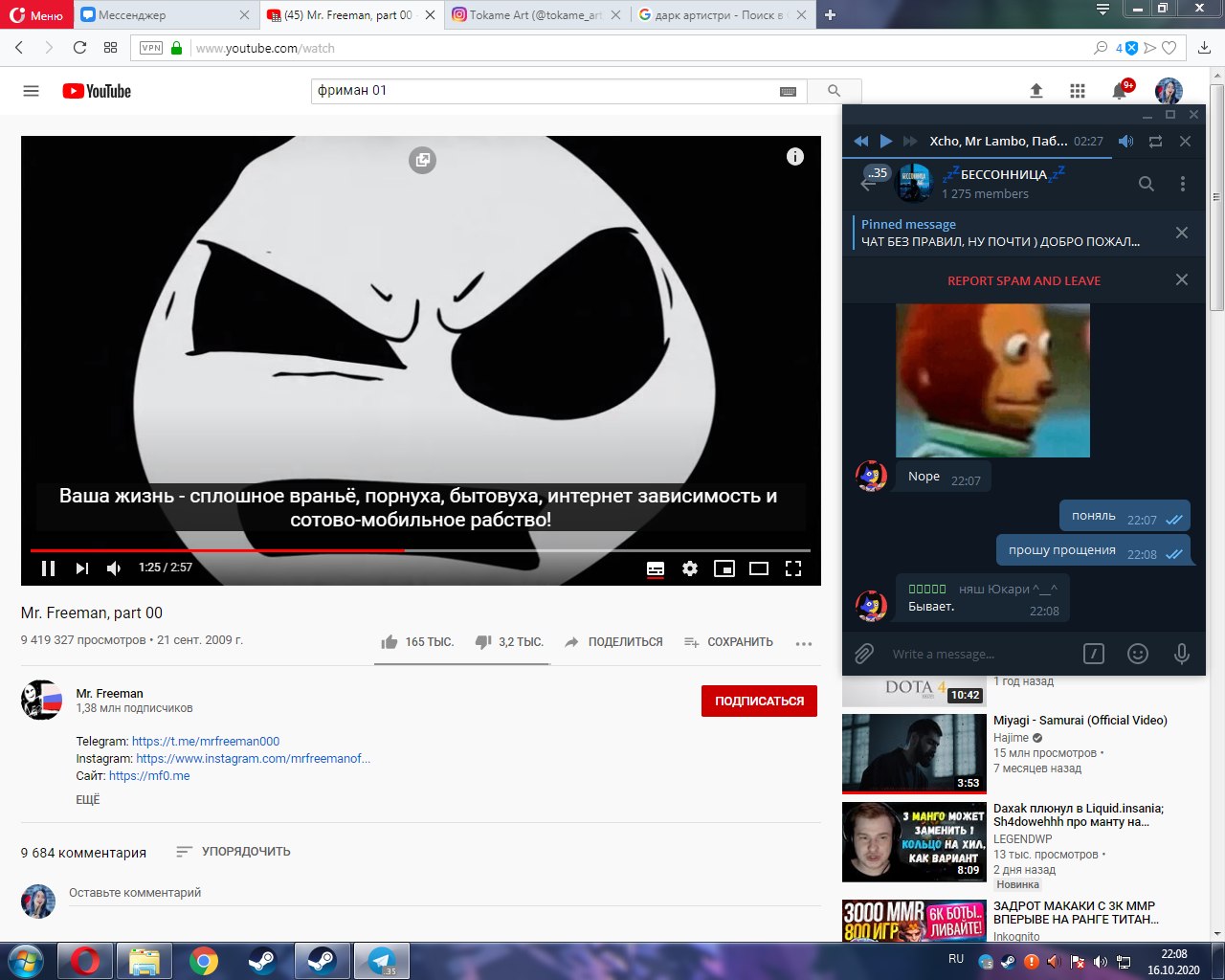Share the video via ПОДЕЛИТЬСЯ
The image size is (1225, 980).
coord(613,642)
